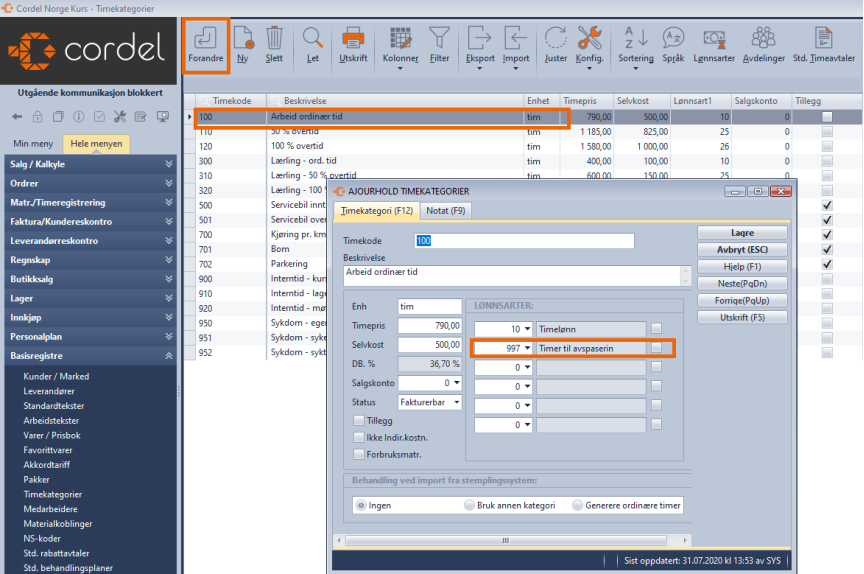Click the Slett trash icon

(274, 38)
